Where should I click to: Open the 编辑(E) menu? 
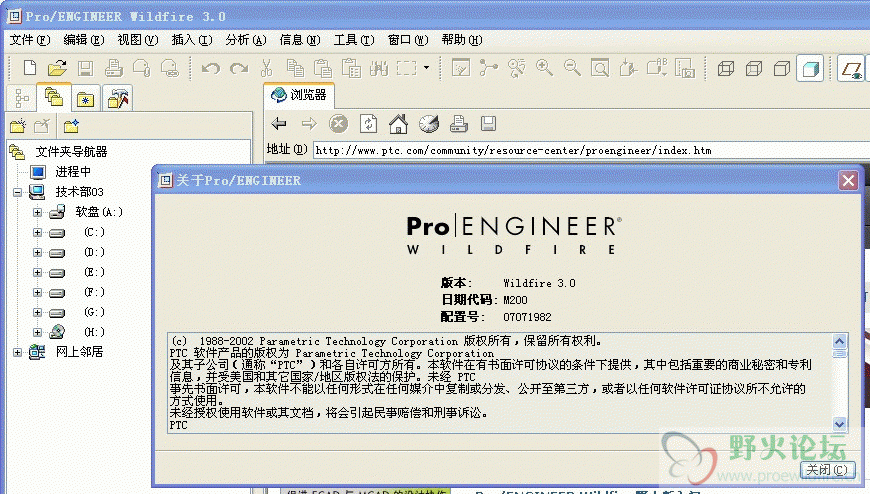tap(84, 39)
